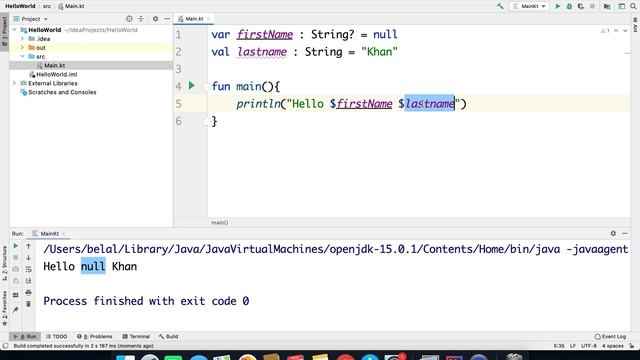Open the Project view selector dropdown
Viewport: 640px width, 360px height.
click(31, 19)
